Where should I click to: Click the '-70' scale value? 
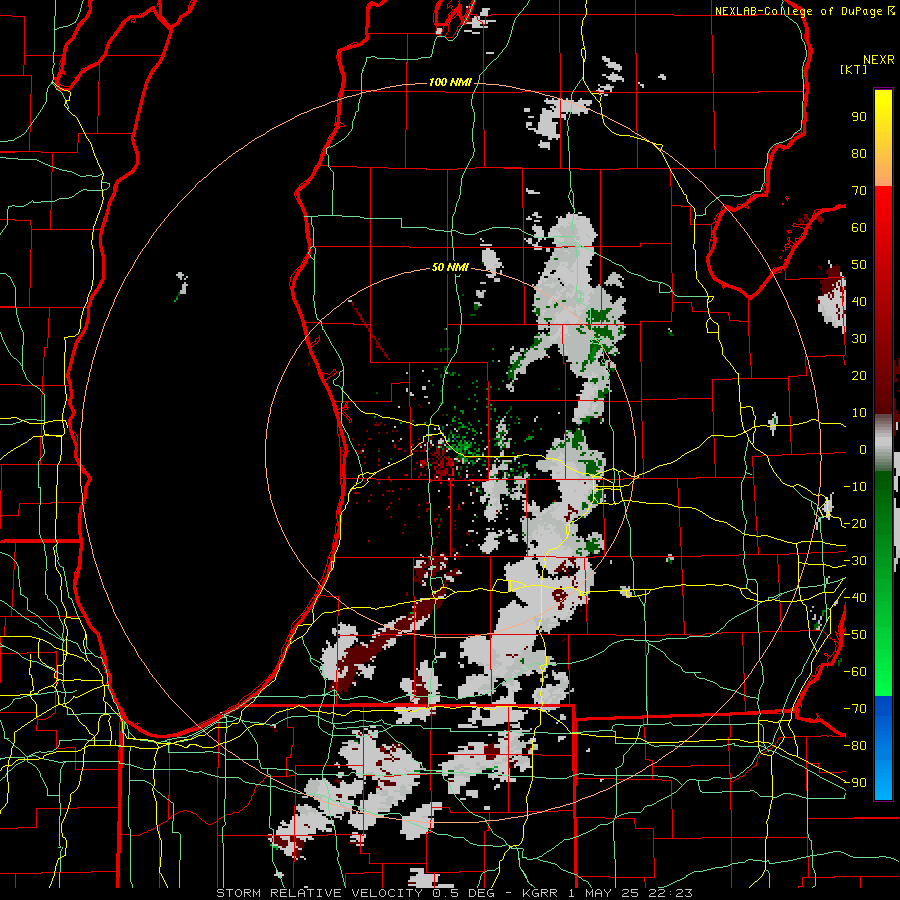tap(855, 708)
